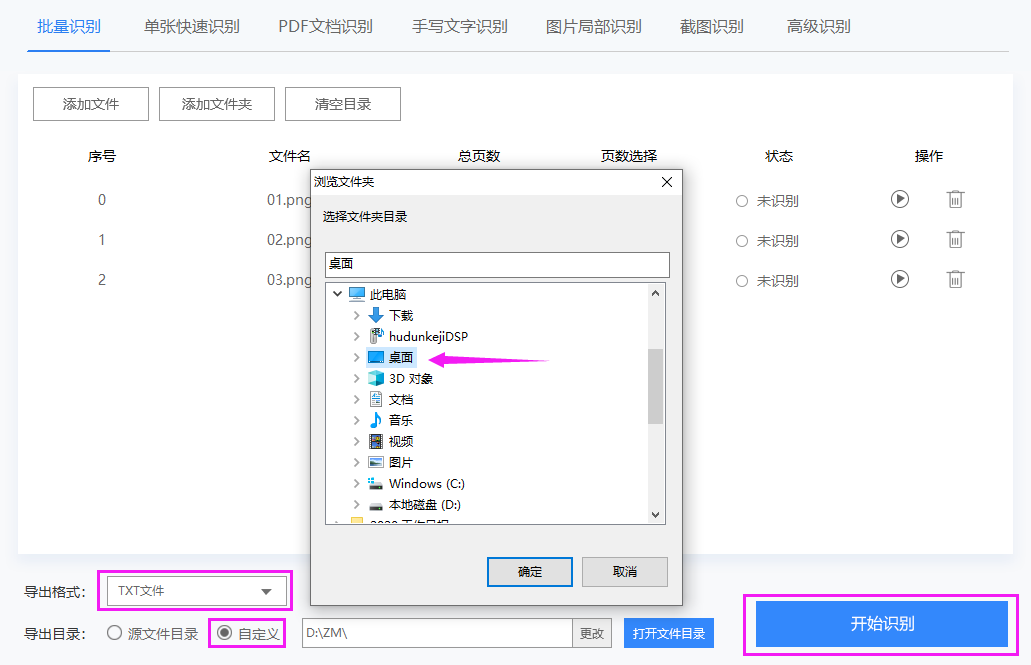1031x665 pixels.
Task: Click the 图片 picture icon
Action: (x=375, y=462)
